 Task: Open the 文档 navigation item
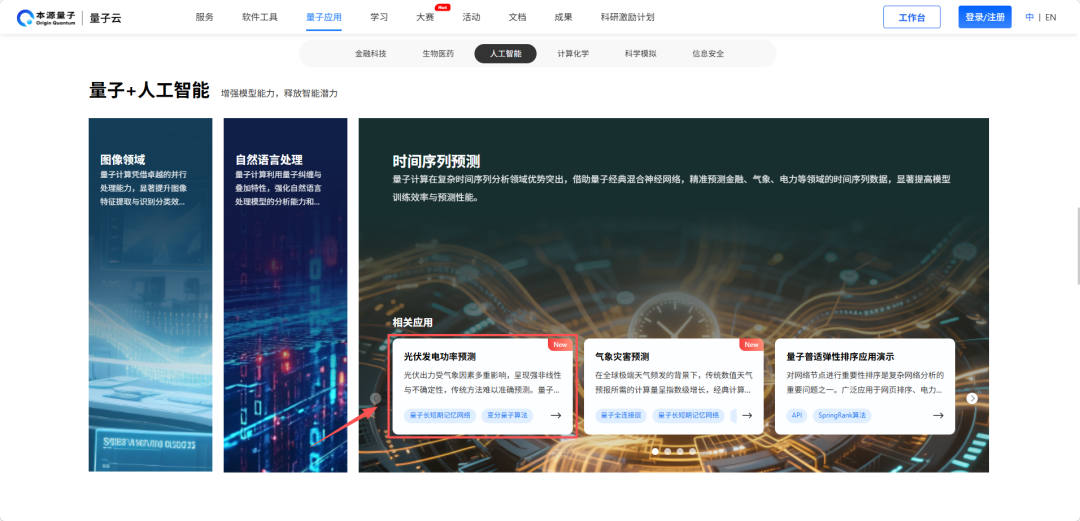pos(517,17)
